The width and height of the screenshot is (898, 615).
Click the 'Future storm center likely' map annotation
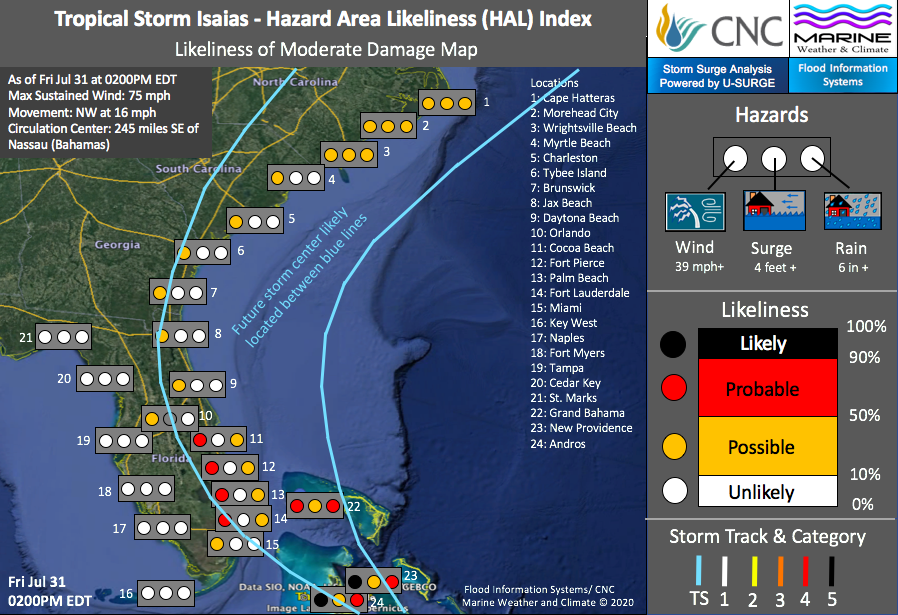pos(290,271)
